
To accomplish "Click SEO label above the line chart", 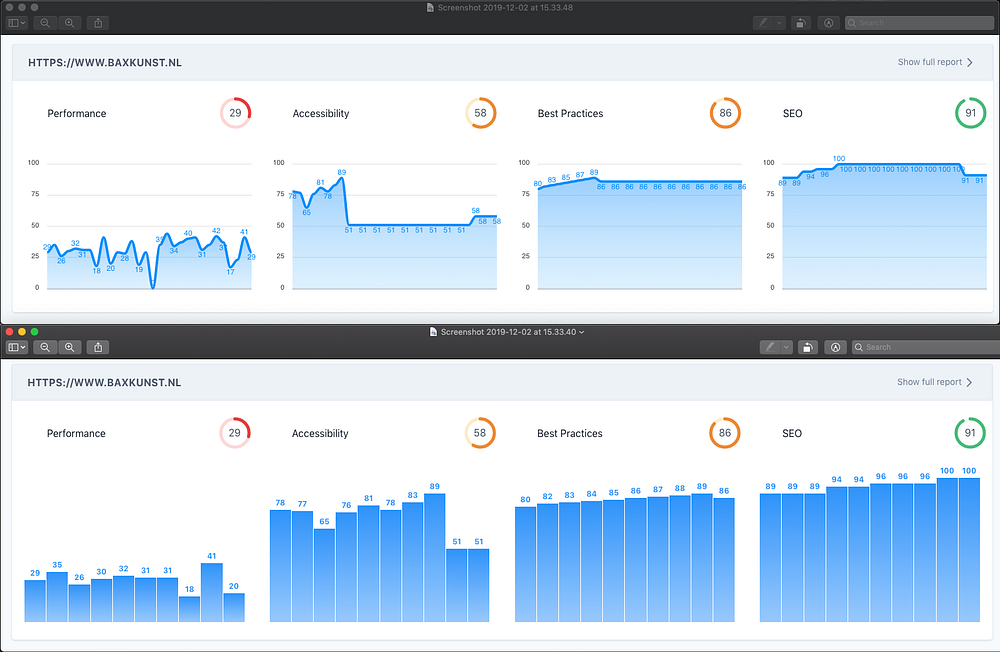I will 792,114.
